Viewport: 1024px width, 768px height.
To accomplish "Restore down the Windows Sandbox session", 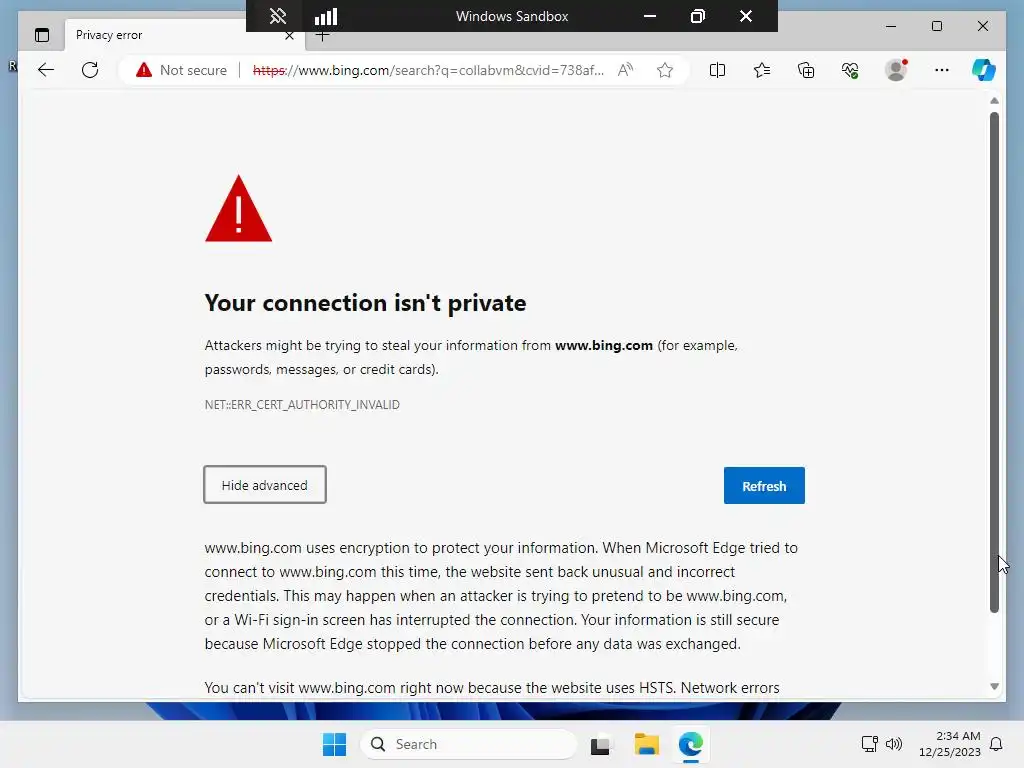I will [x=697, y=16].
